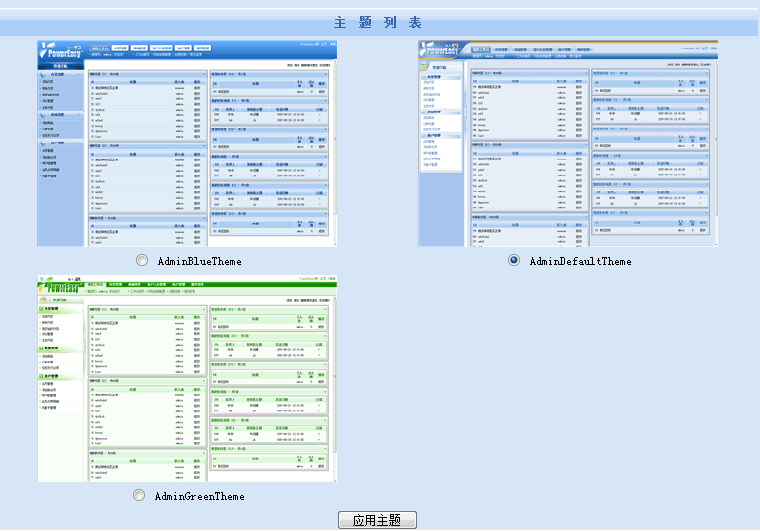The width and height of the screenshot is (760, 531).
Task: Click top navigation tabs in blue preview
Action: pyautogui.click(x=150, y=47)
